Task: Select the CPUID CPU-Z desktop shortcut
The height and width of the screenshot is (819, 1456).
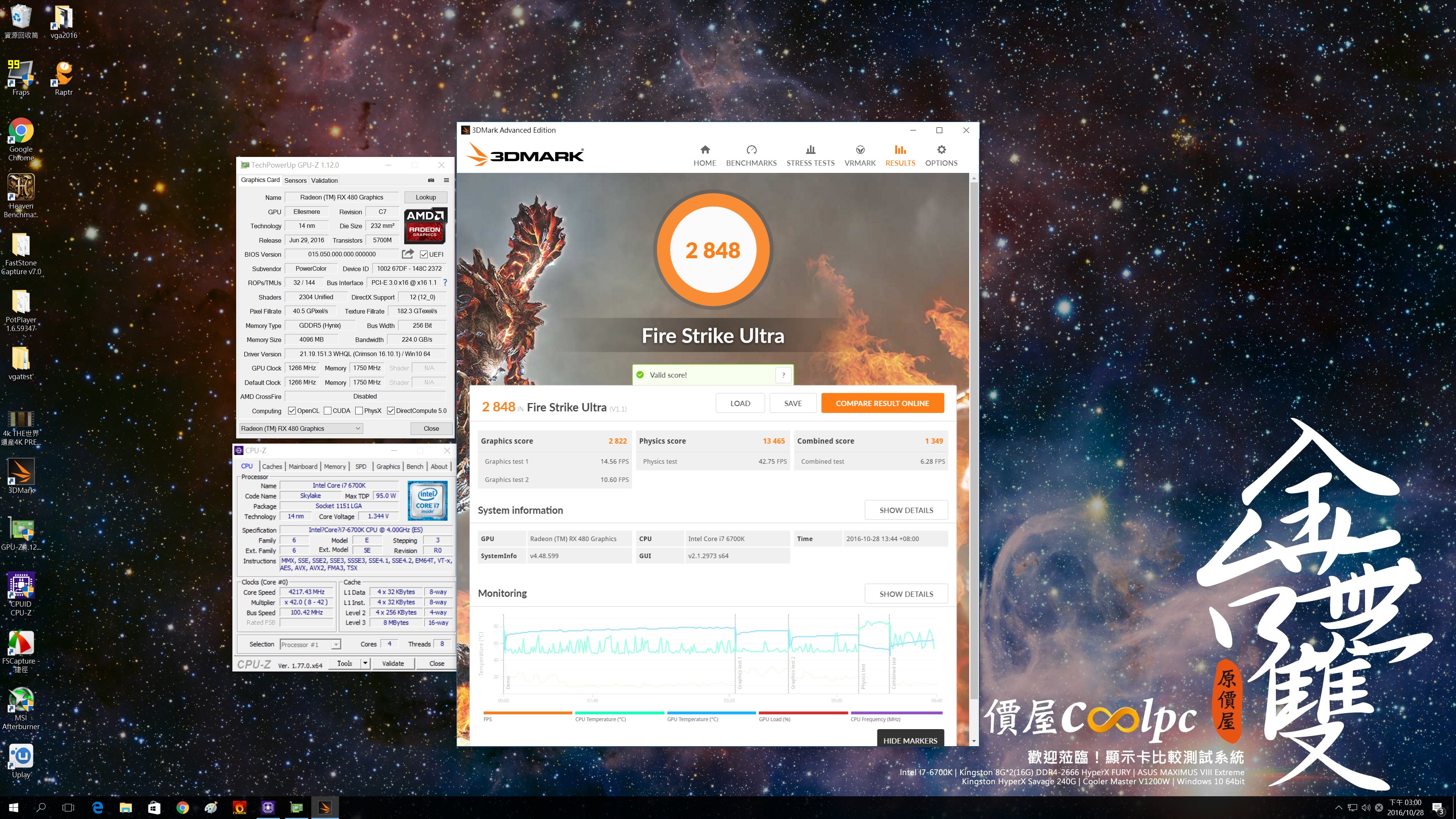Action: click(x=21, y=593)
